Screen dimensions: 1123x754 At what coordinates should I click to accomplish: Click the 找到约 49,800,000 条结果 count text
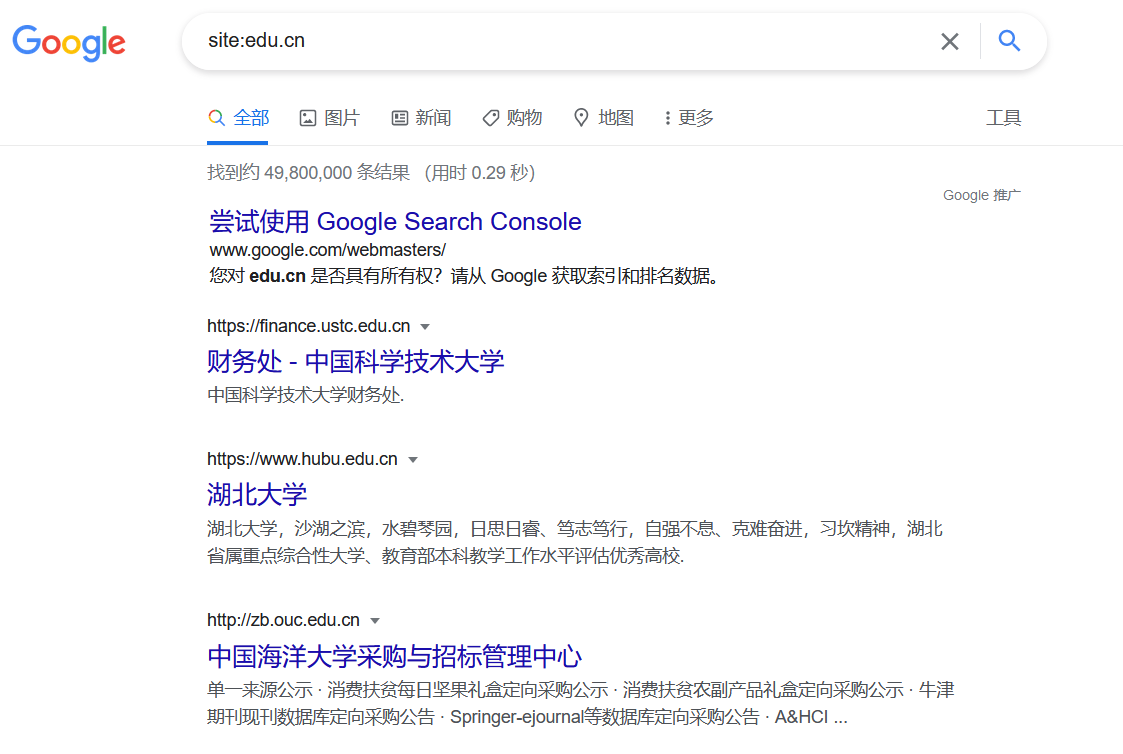(x=309, y=173)
